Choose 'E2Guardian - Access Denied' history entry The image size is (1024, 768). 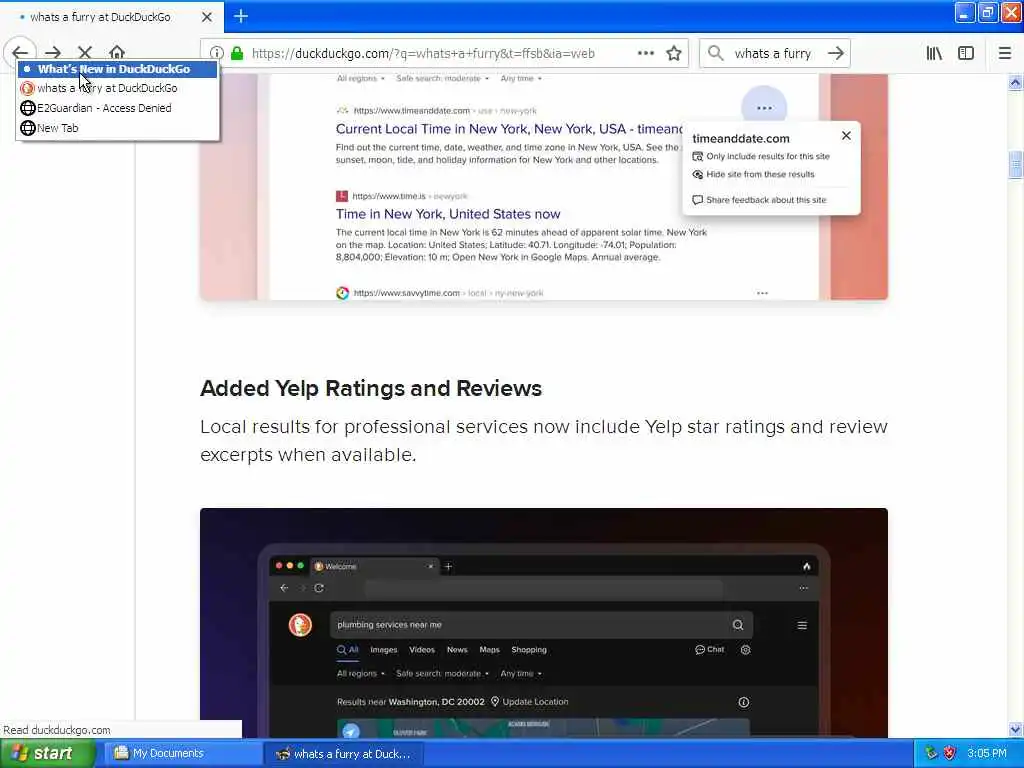pyautogui.click(x=118, y=108)
